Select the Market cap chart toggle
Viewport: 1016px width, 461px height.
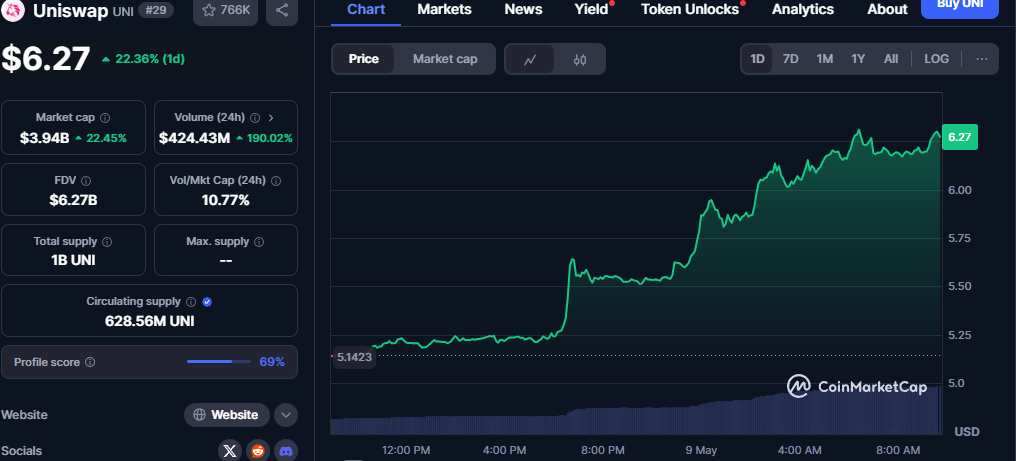tap(445, 59)
